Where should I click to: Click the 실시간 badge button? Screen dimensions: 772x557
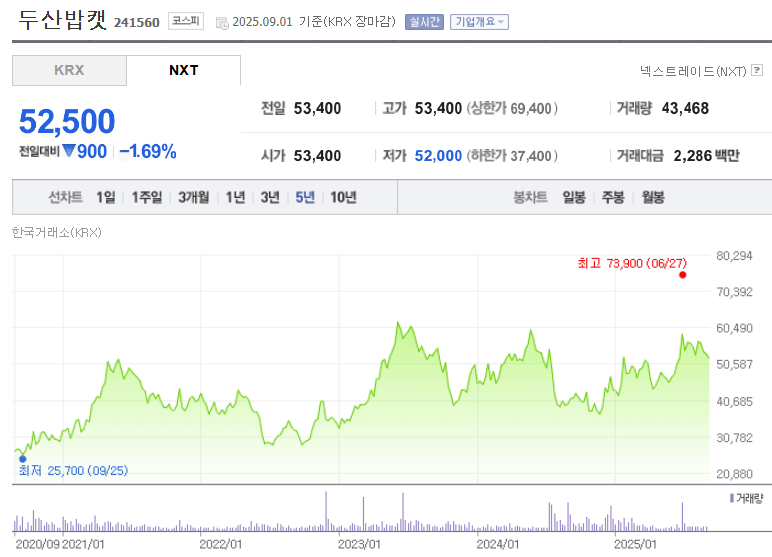tap(424, 22)
